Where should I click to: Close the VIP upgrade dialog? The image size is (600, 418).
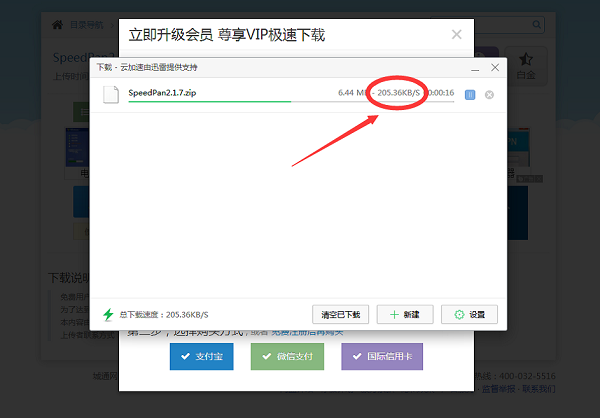(x=457, y=34)
